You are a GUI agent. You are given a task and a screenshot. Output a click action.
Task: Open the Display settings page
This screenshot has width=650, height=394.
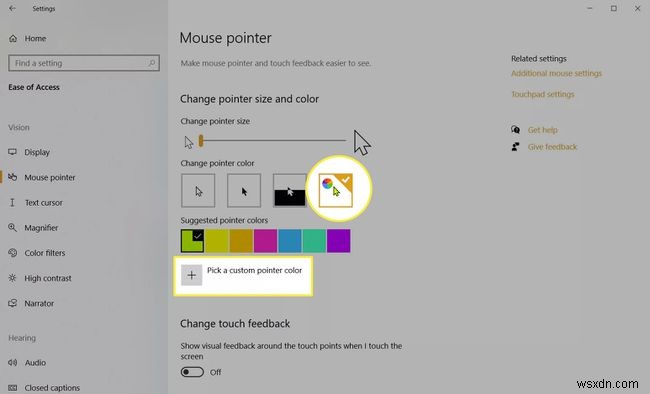[x=37, y=152]
